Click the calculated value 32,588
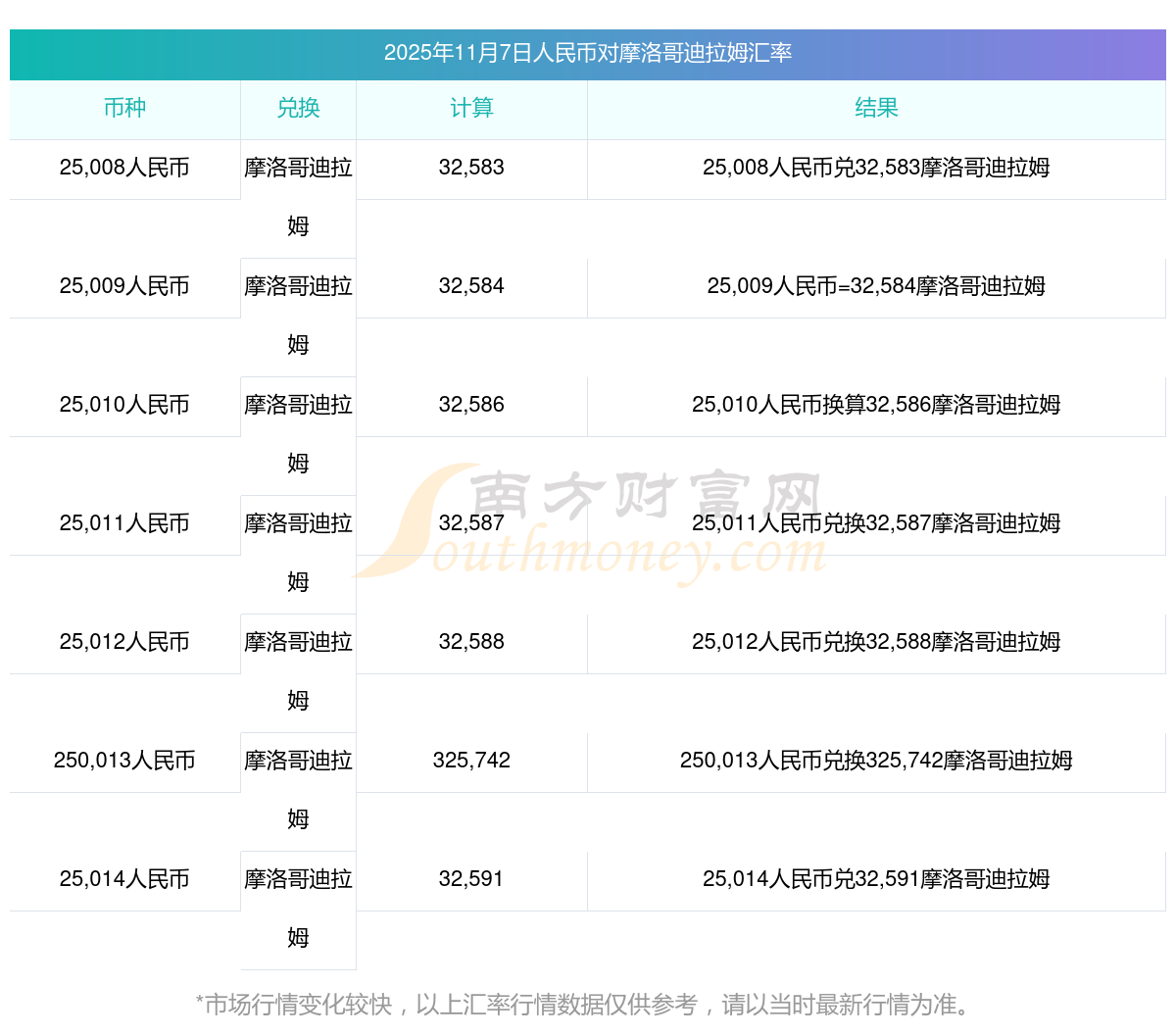Screen dimensions: 1176x1035 471,642
